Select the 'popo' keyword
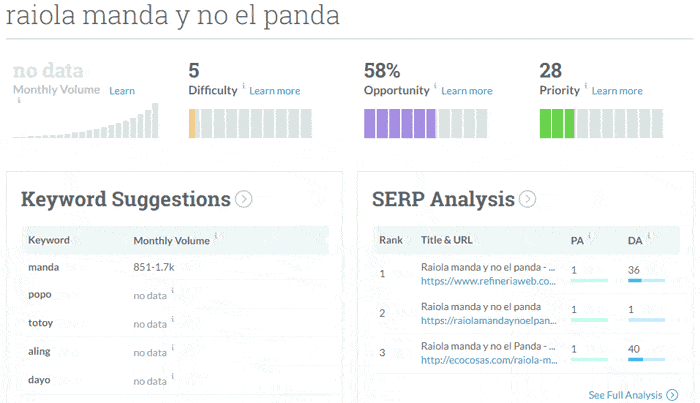The image size is (700, 403). coord(40,295)
